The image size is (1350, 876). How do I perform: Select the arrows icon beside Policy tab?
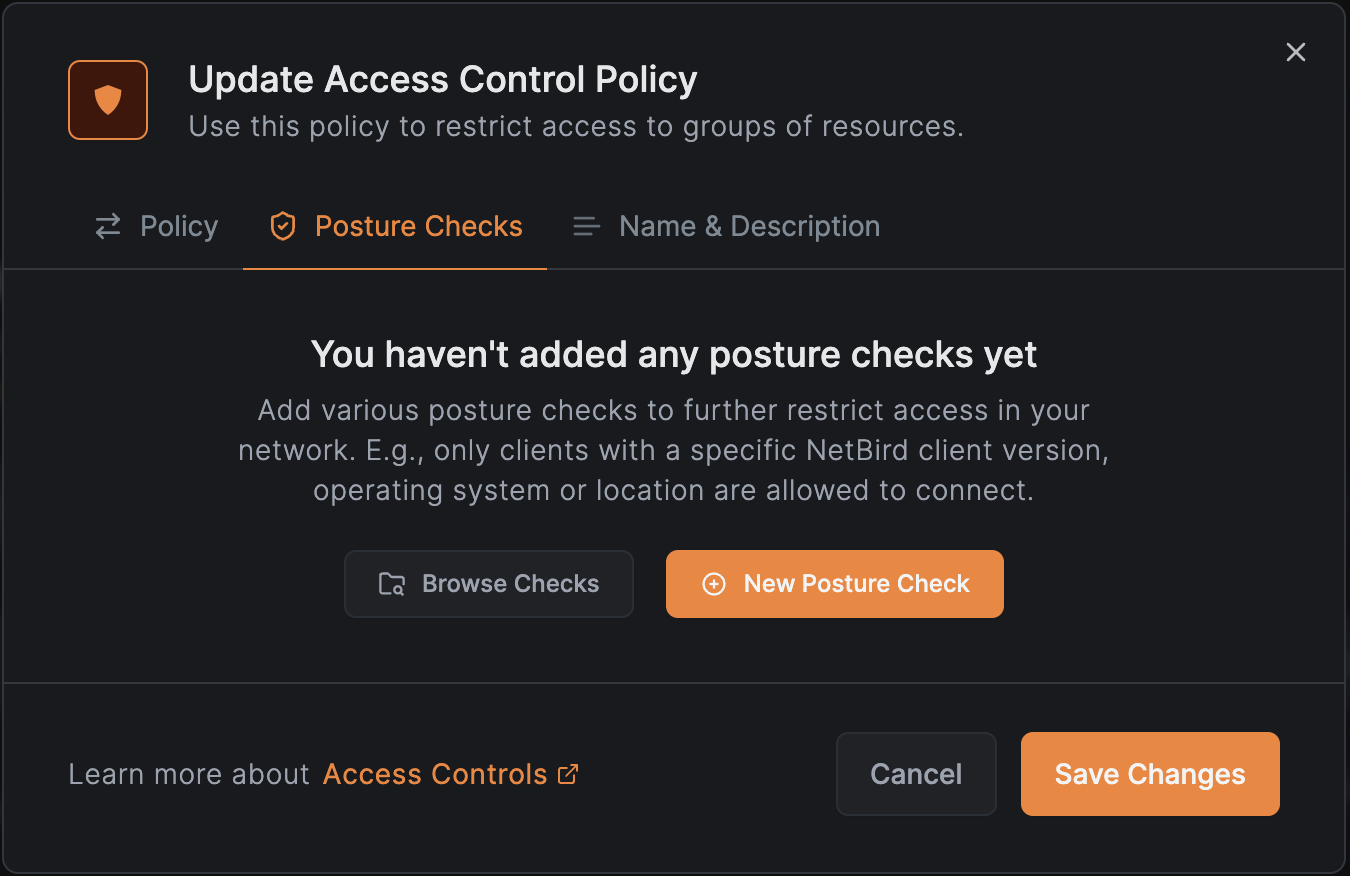[108, 226]
